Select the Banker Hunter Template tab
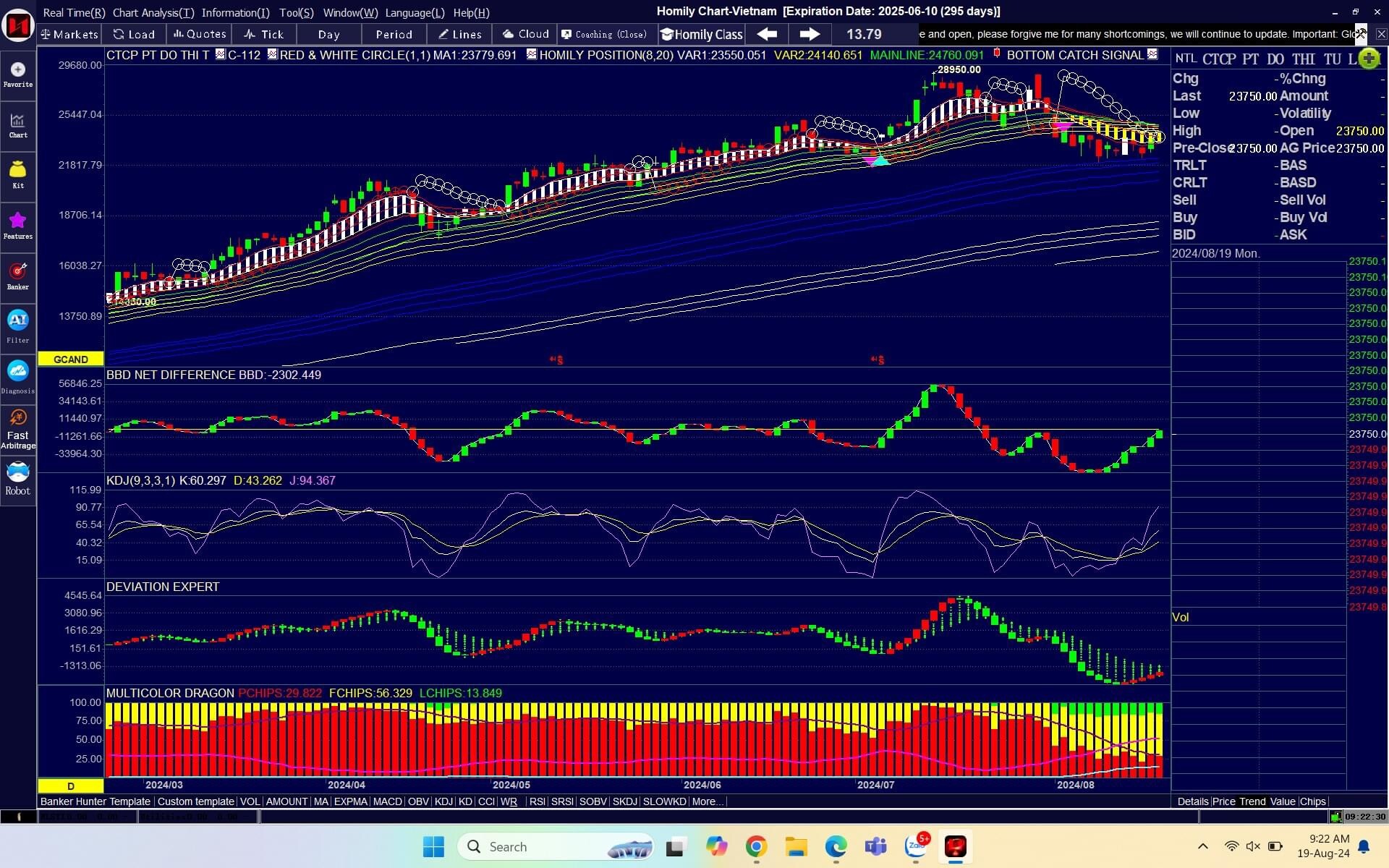 pos(95,801)
